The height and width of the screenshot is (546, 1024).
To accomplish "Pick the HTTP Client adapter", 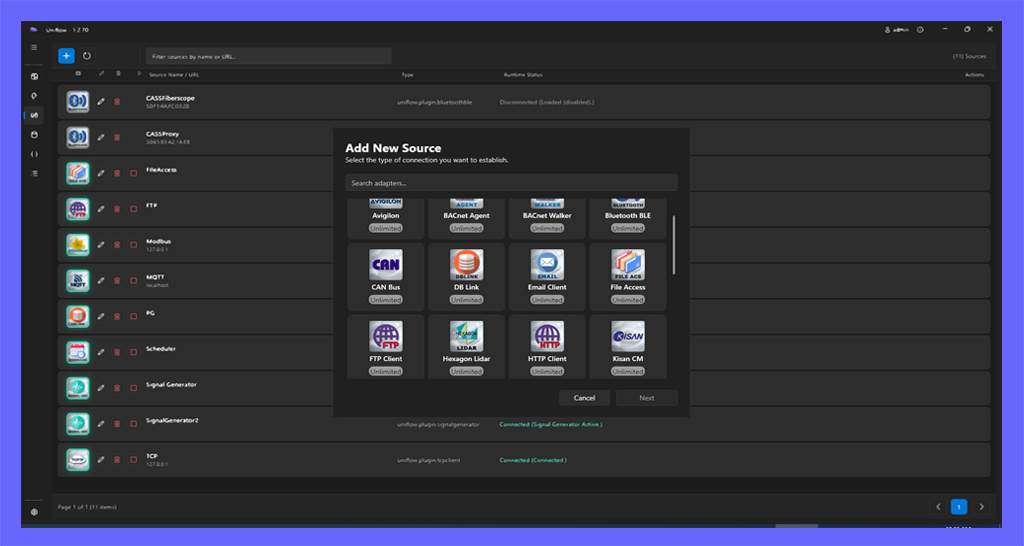I will tap(547, 347).
